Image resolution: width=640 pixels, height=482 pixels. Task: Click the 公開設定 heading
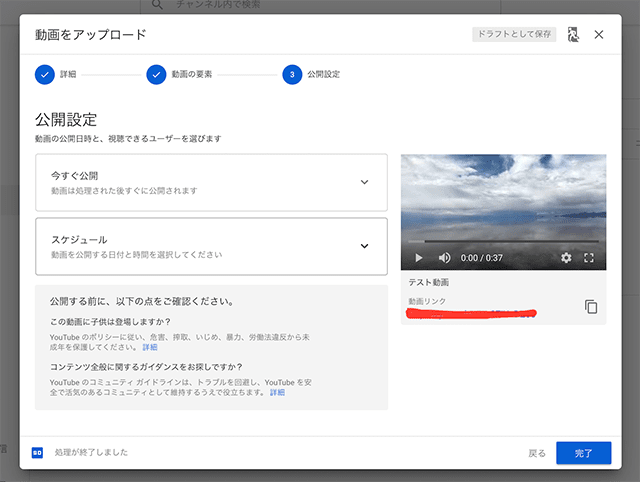click(x=66, y=120)
